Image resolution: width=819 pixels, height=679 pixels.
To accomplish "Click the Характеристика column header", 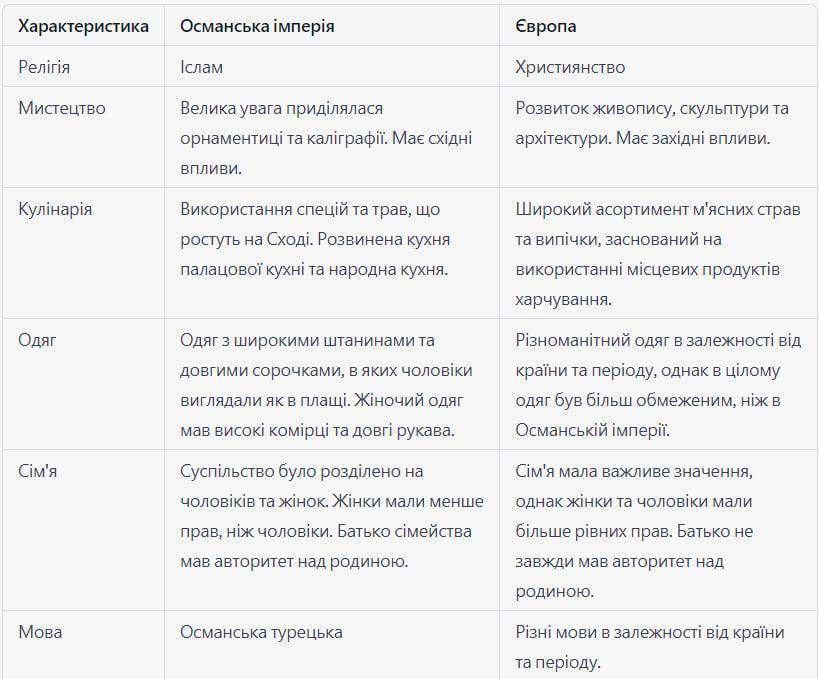I will [84, 26].
